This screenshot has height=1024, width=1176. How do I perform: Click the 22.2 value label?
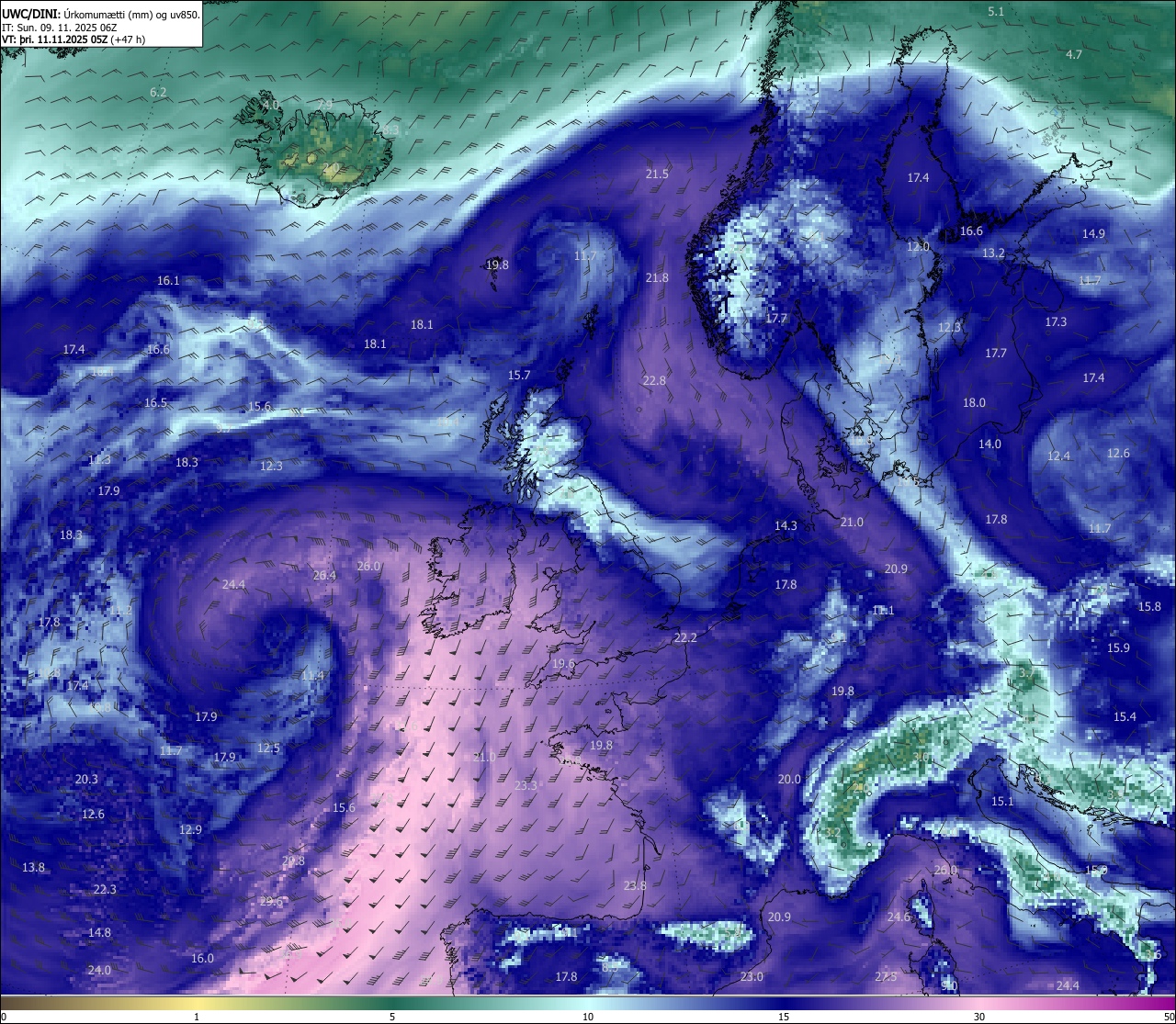click(685, 637)
